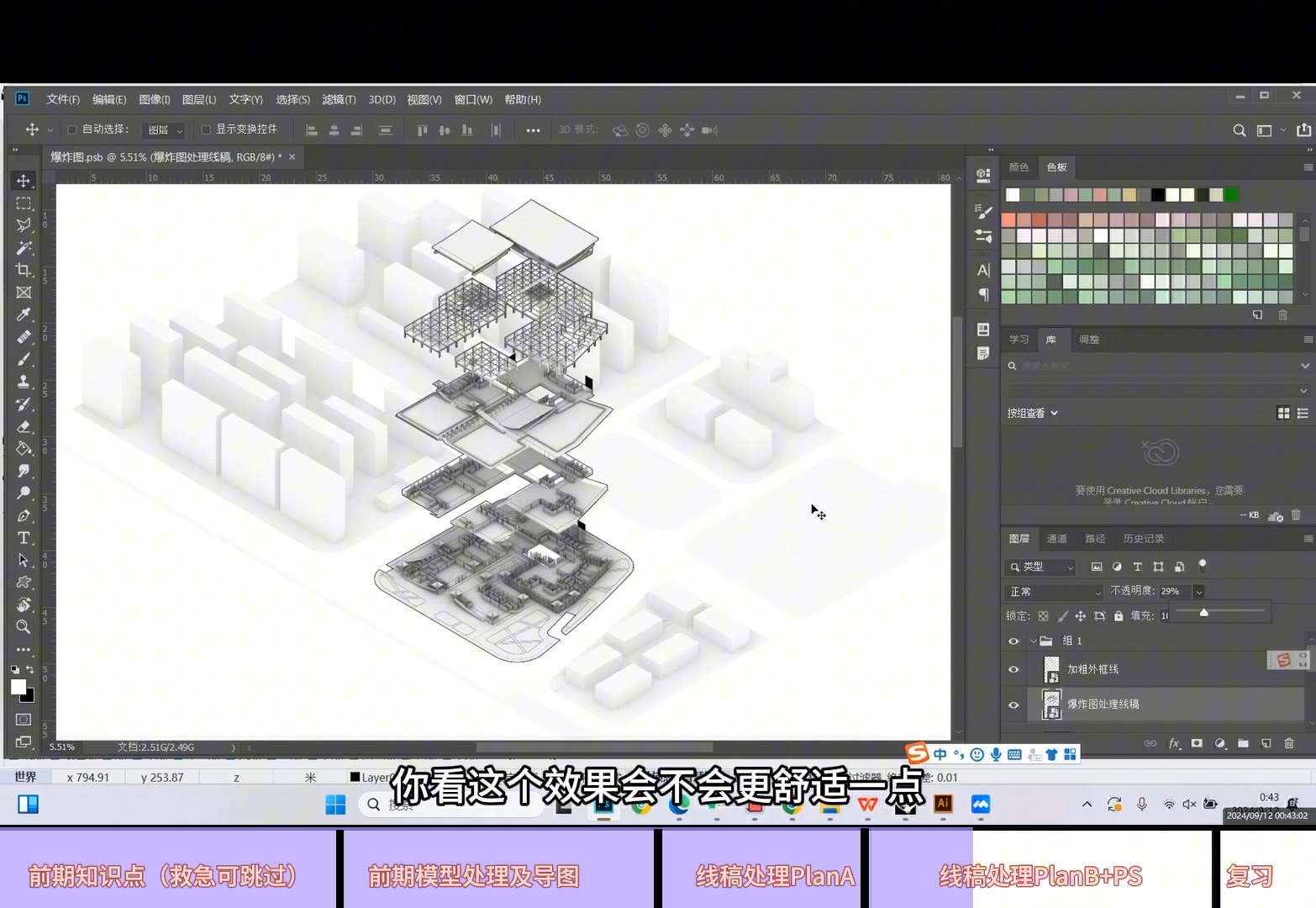
Task: Select the Crop tool
Action: [24, 270]
